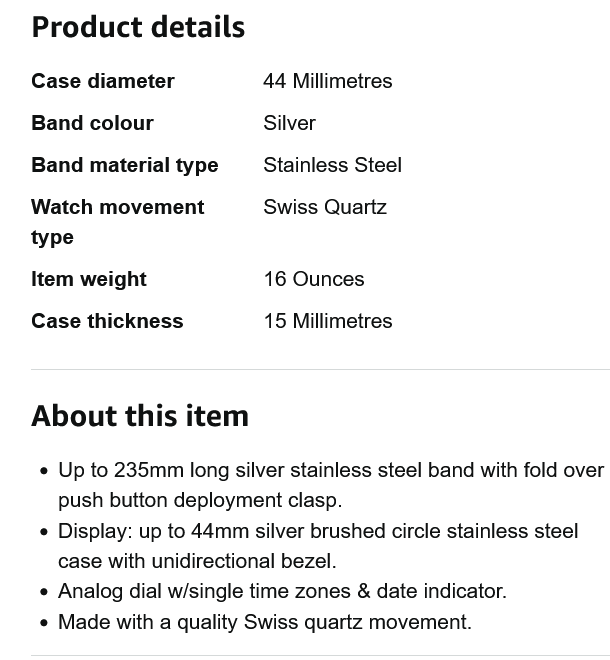
Task: Select the Case diameter label
Action: coord(103,81)
